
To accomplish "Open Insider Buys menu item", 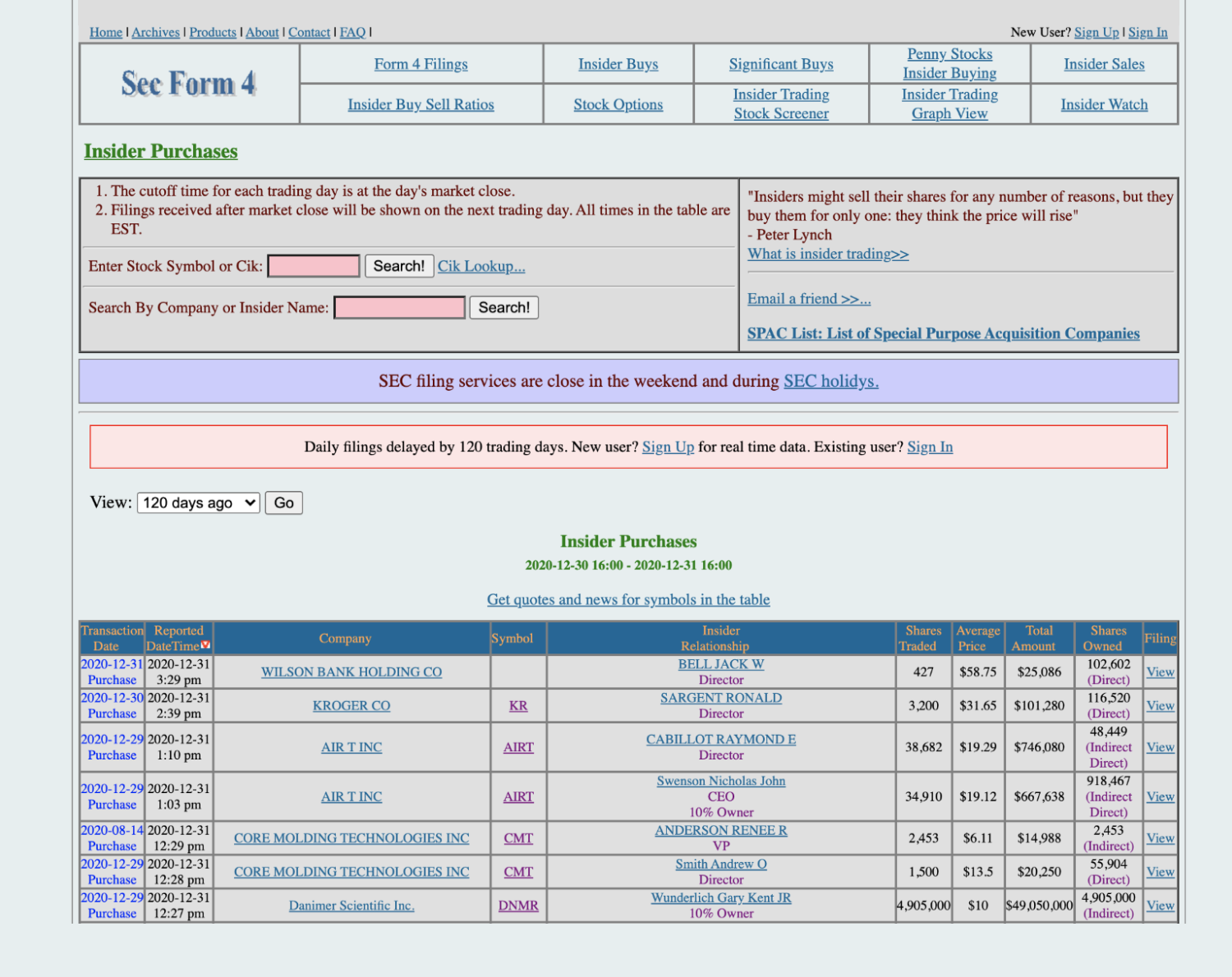I will tap(618, 64).
